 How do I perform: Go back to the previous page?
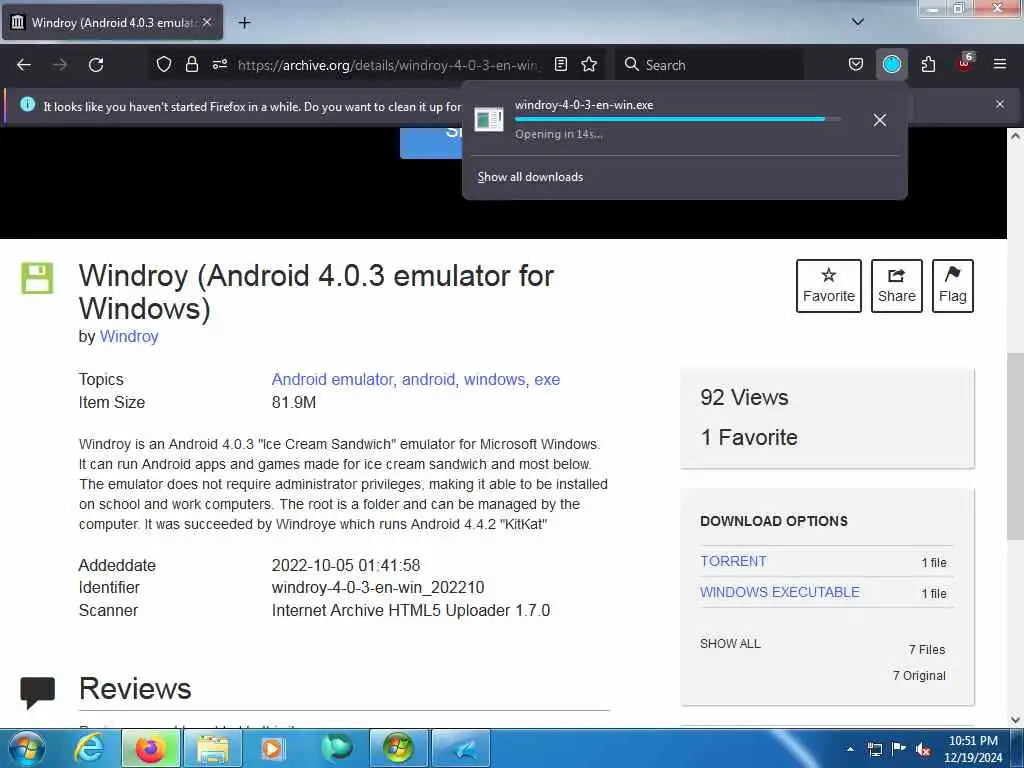click(x=24, y=65)
